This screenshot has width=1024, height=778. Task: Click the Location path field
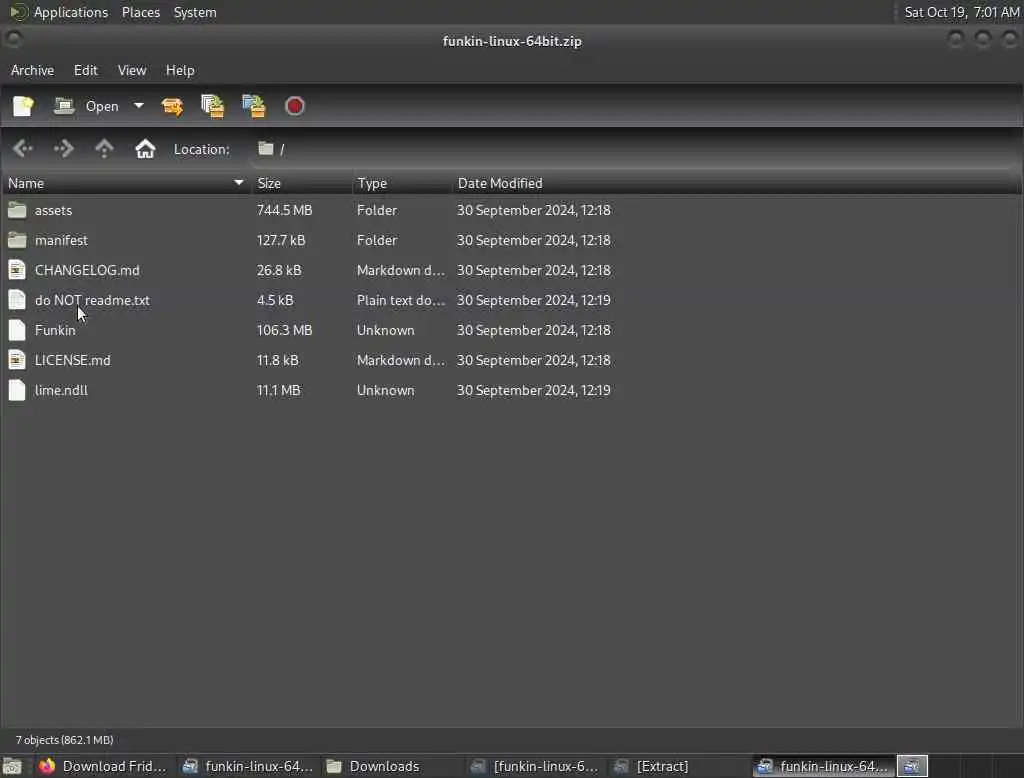(x=633, y=149)
